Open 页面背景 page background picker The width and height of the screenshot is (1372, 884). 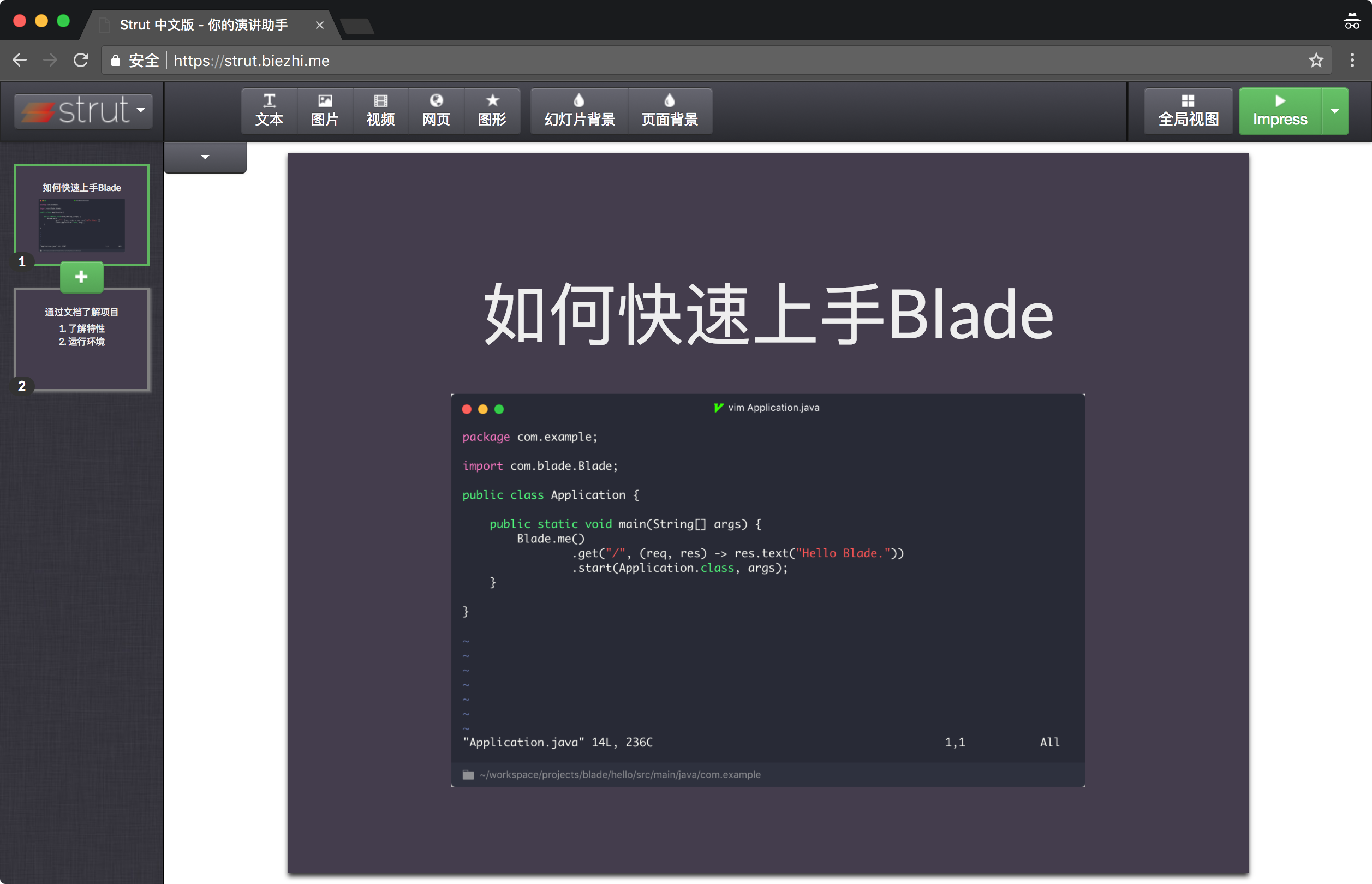point(669,111)
